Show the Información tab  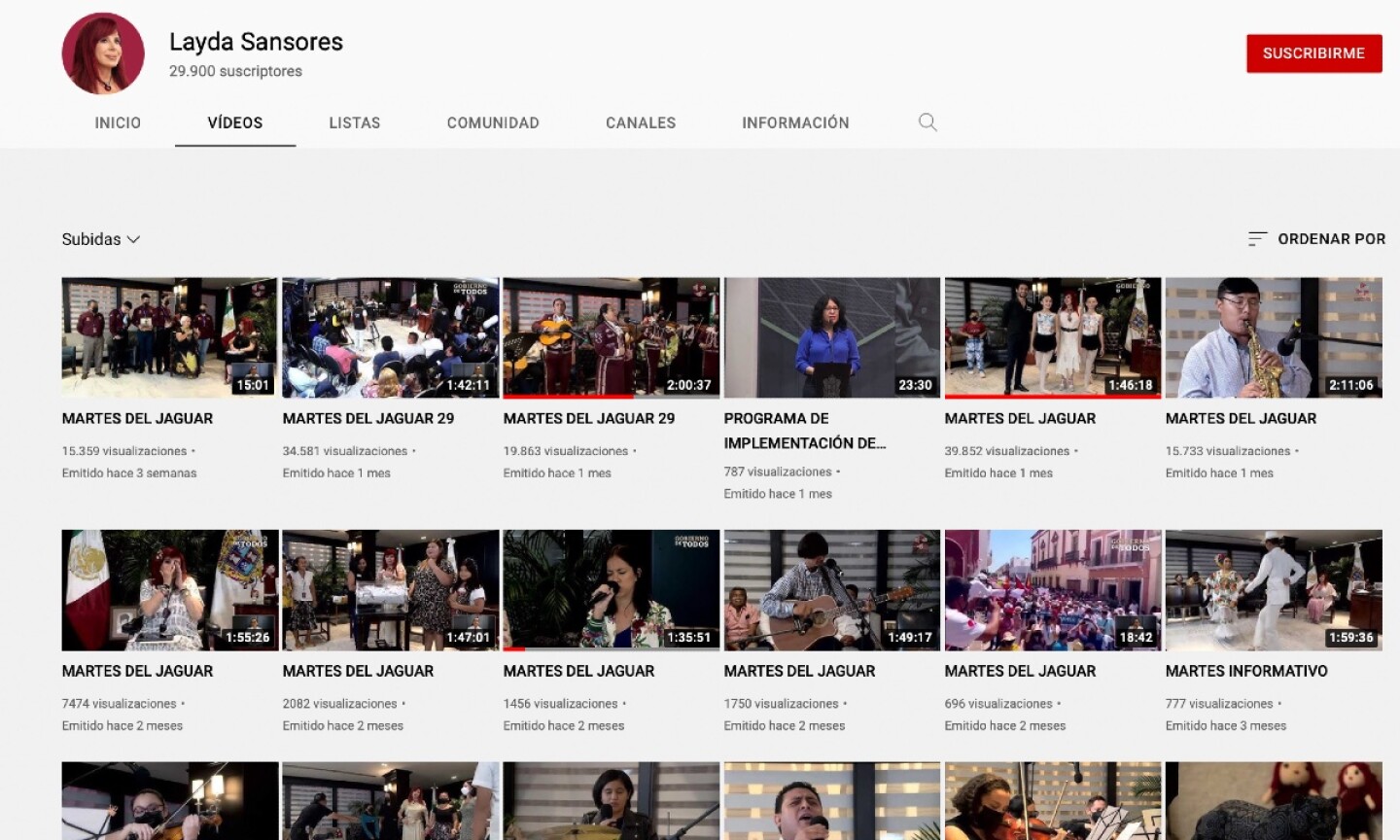click(795, 122)
